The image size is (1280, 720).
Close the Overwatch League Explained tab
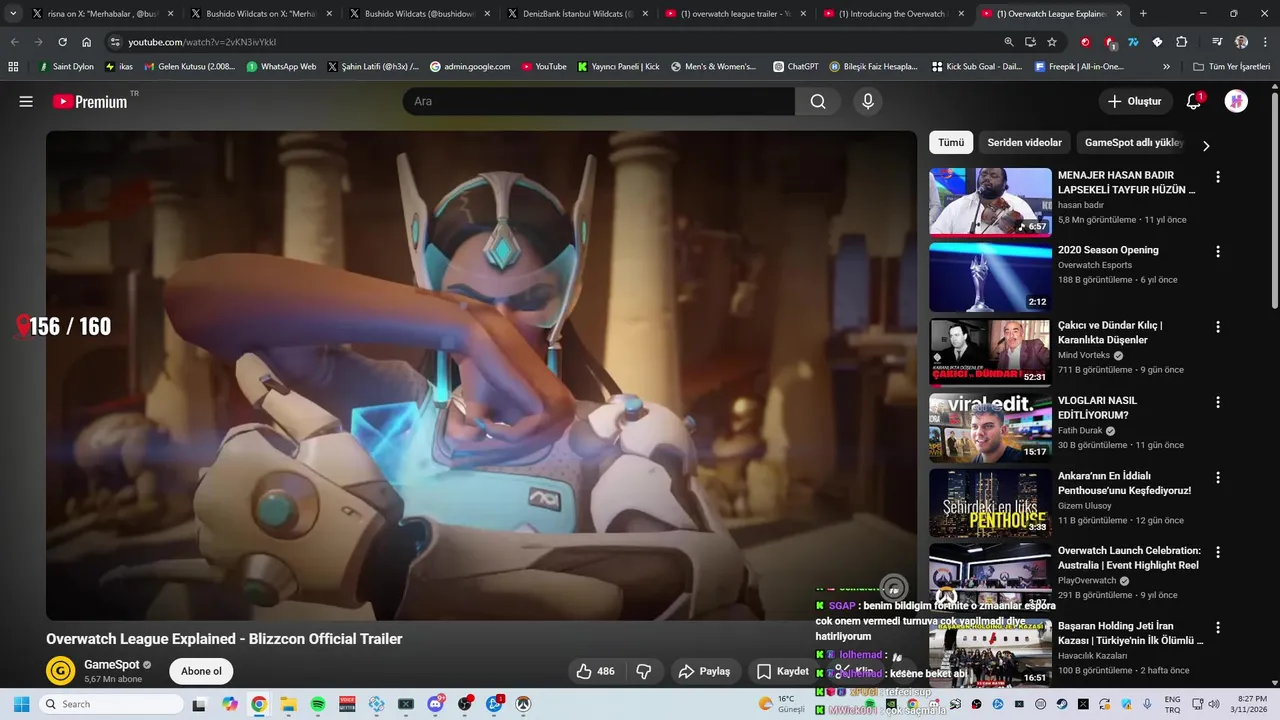[x=1119, y=14]
